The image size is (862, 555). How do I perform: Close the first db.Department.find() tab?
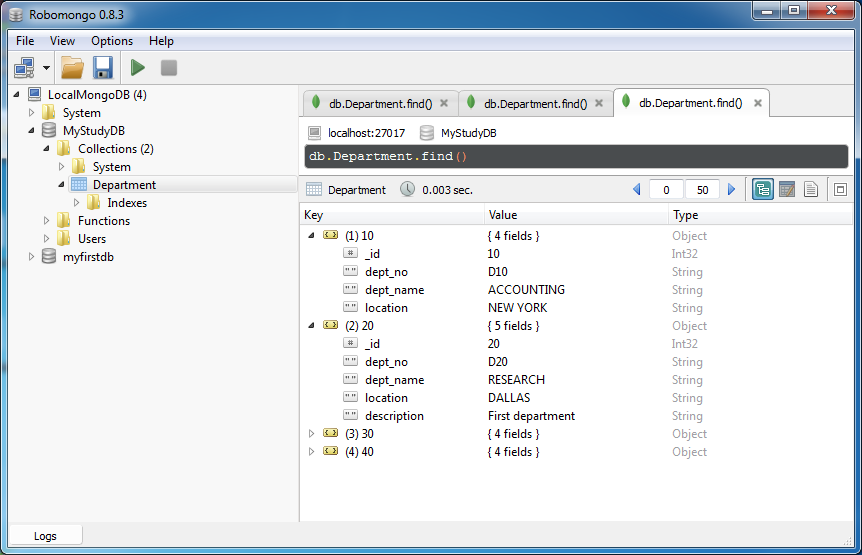444,103
